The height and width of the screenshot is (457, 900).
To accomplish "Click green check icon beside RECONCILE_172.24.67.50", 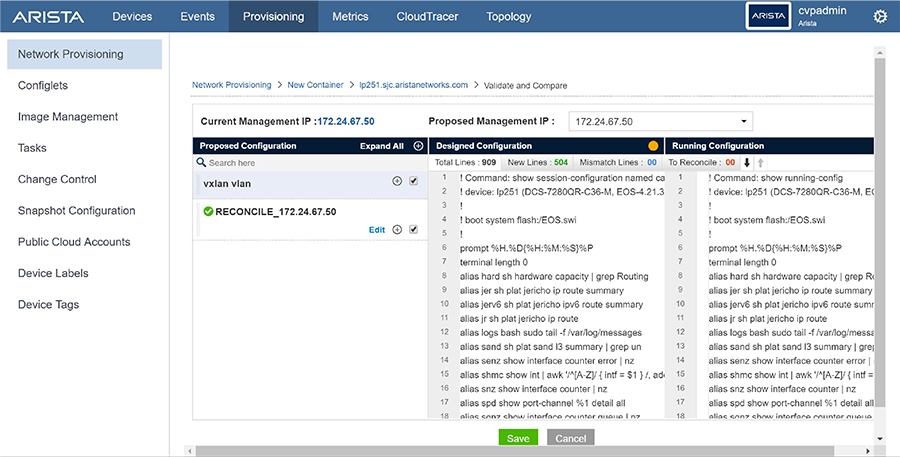I will [208, 211].
